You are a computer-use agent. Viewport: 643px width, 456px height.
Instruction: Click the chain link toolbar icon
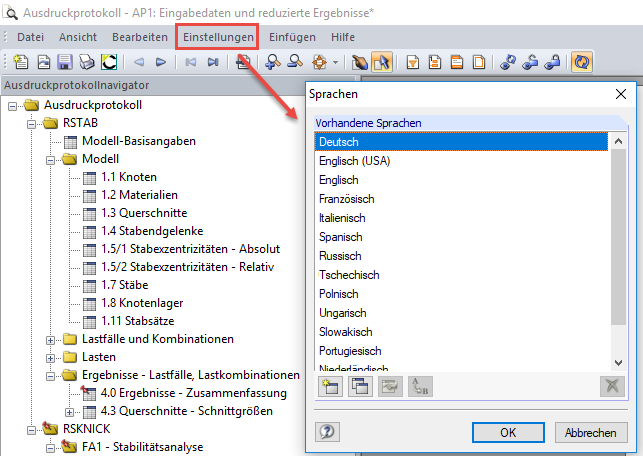click(x=508, y=62)
